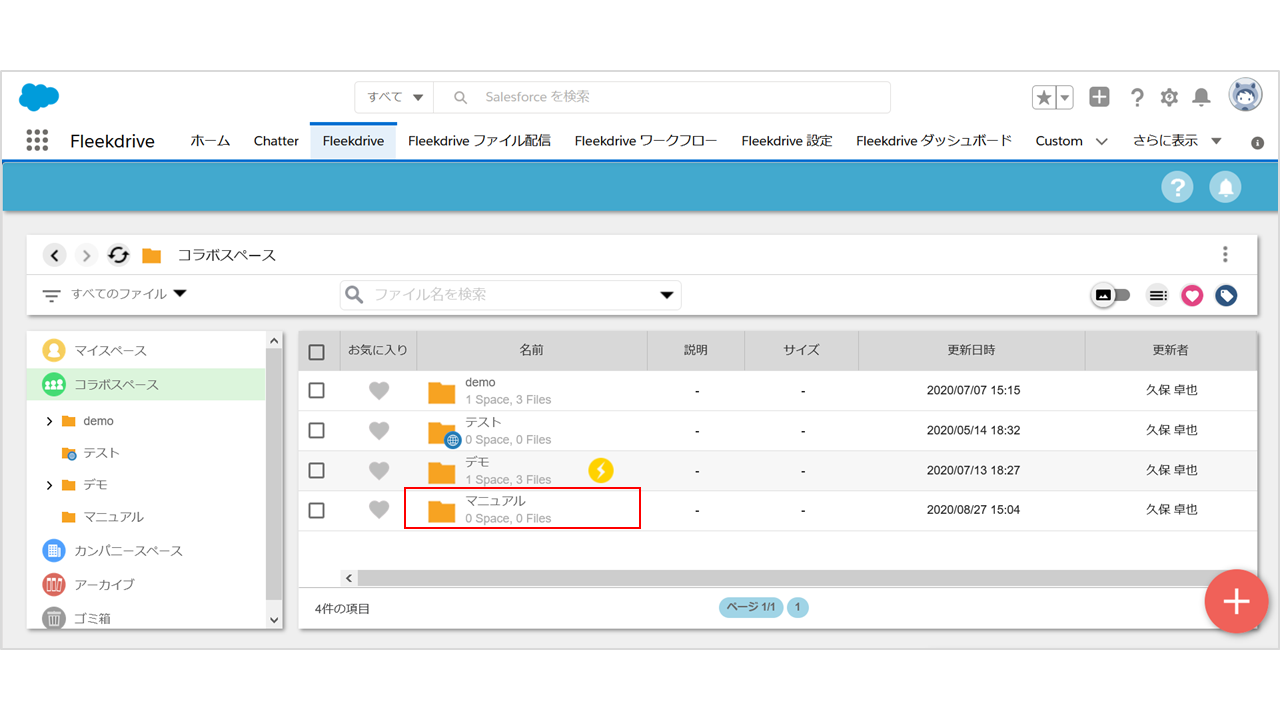Open the すべてのファイル filter dropdown
The image size is (1280, 720).
coord(129,294)
